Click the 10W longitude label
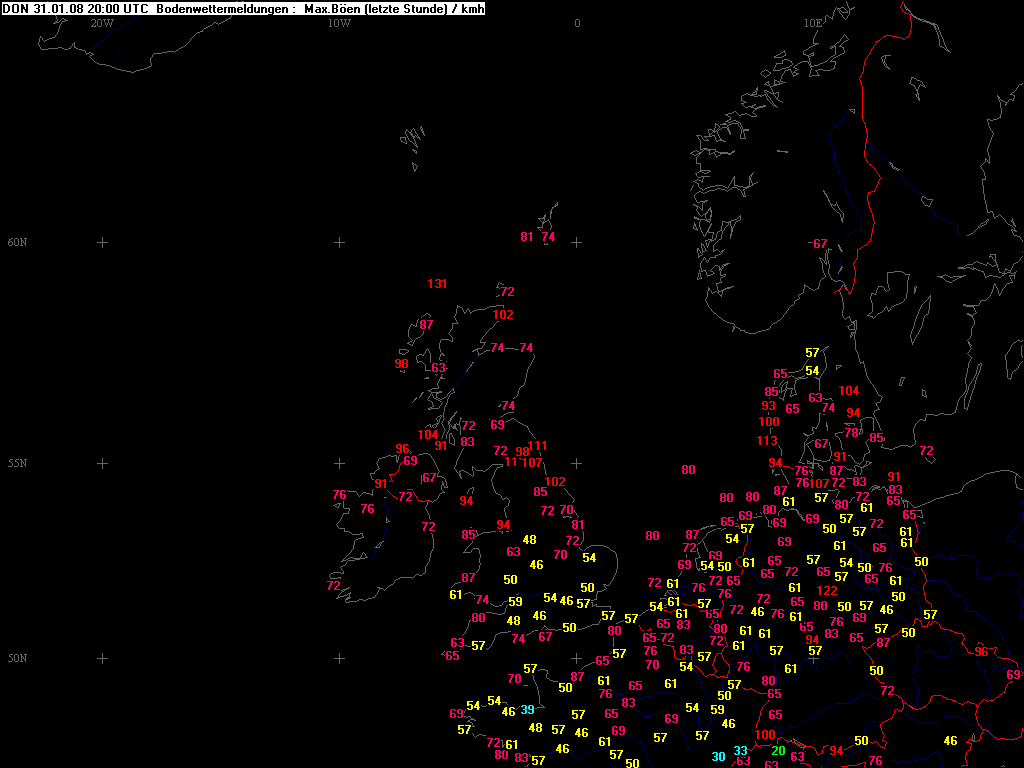This screenshot has width=1024, height=768. tap(339, 23)
